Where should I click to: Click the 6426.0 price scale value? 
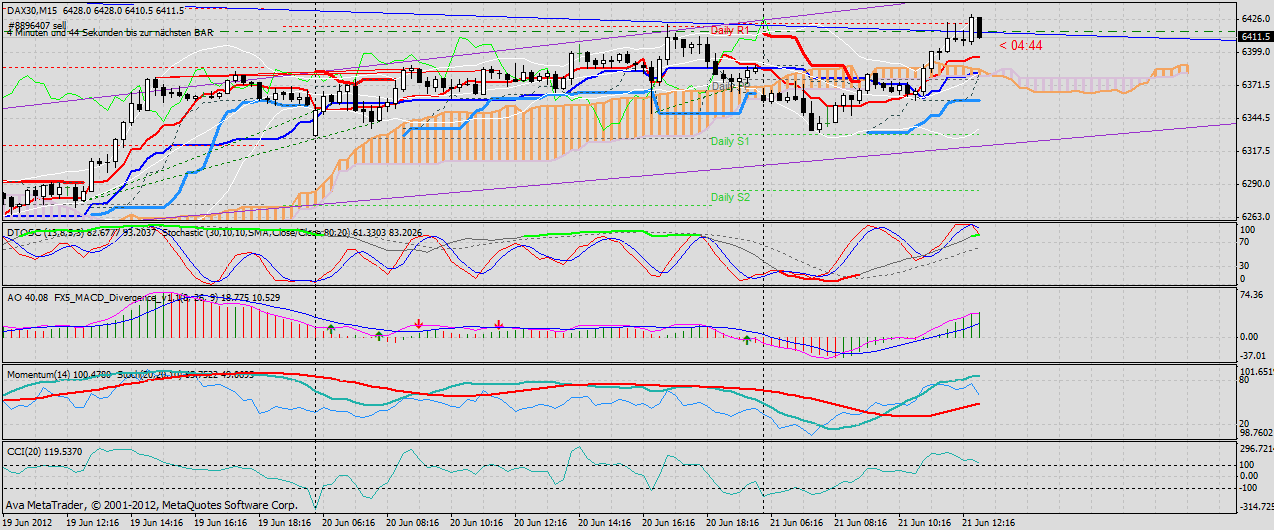pos(1255,19)
